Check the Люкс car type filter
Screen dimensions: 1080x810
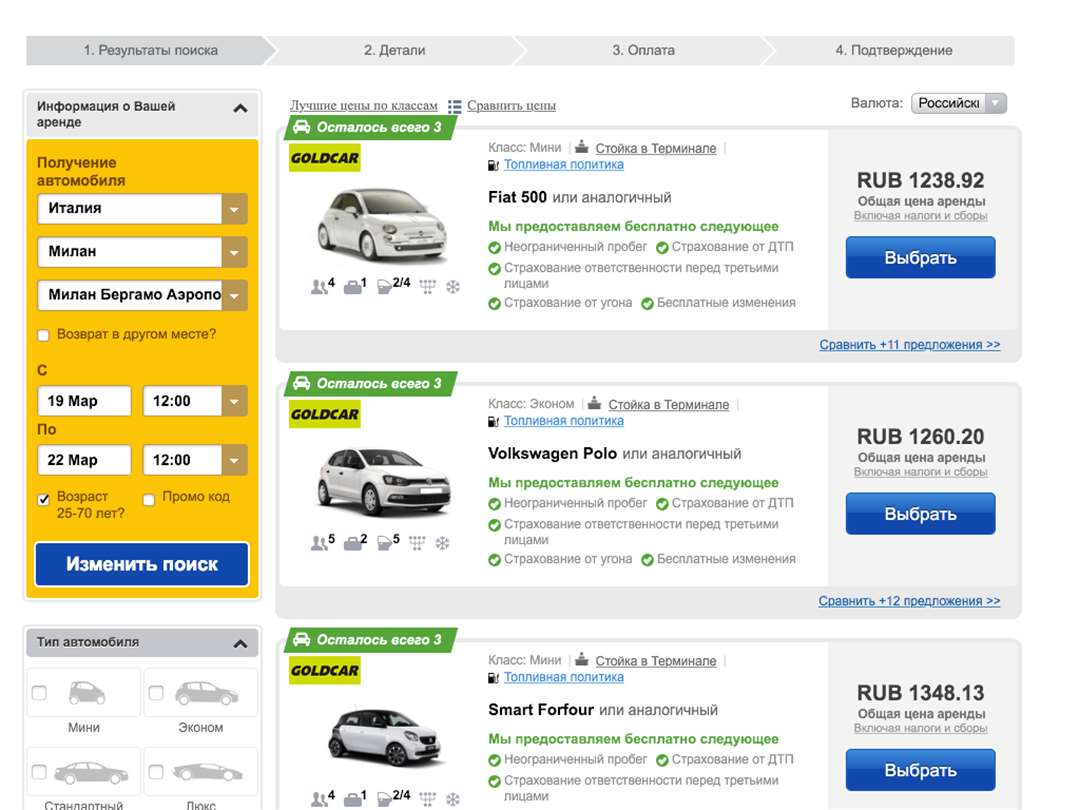tap(156, 771)
